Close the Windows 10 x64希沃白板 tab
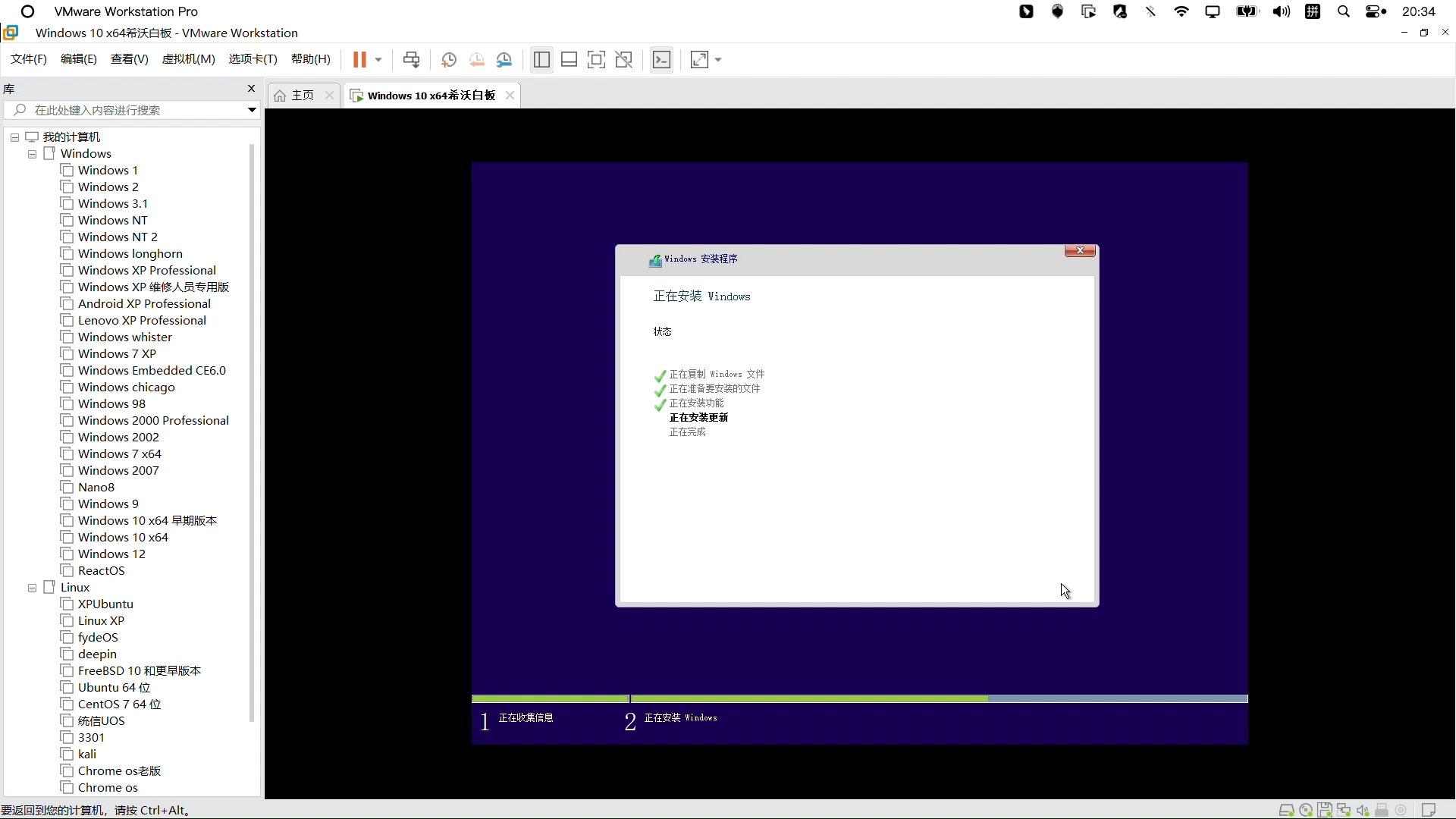The image size is (1456, 819). tap(510, 96)
